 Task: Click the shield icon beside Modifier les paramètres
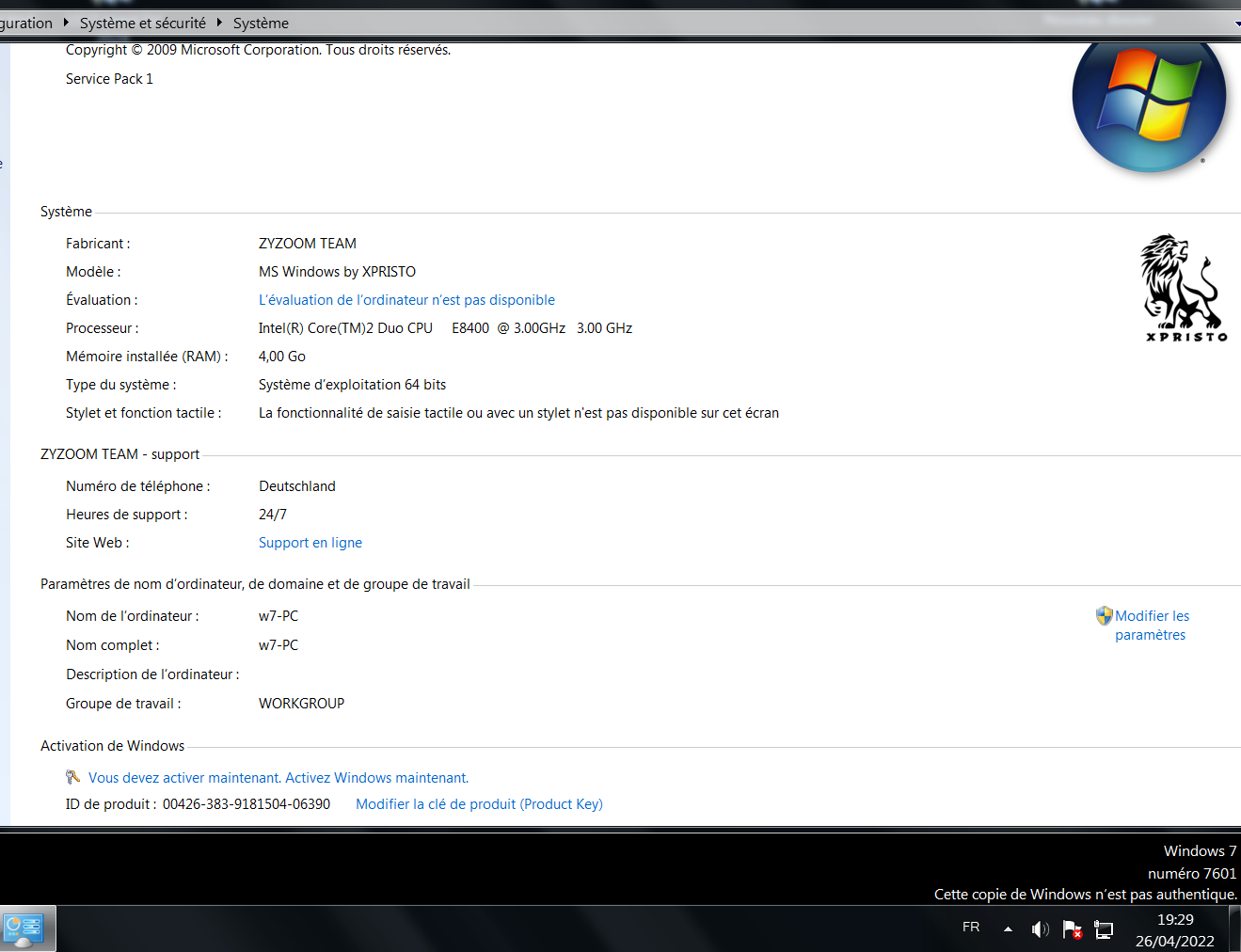pos(1105,615)
